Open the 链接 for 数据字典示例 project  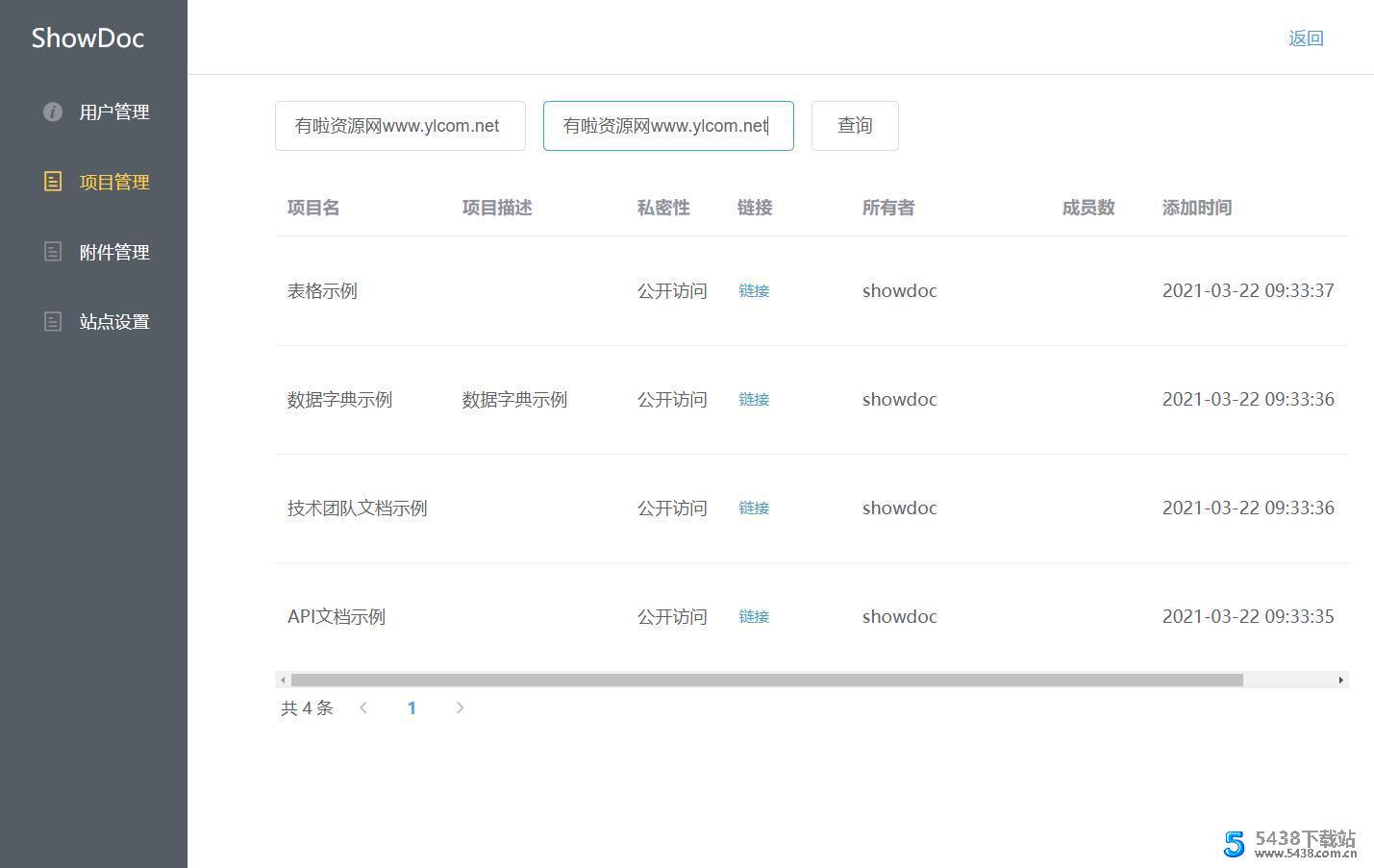tap(753, 399)
